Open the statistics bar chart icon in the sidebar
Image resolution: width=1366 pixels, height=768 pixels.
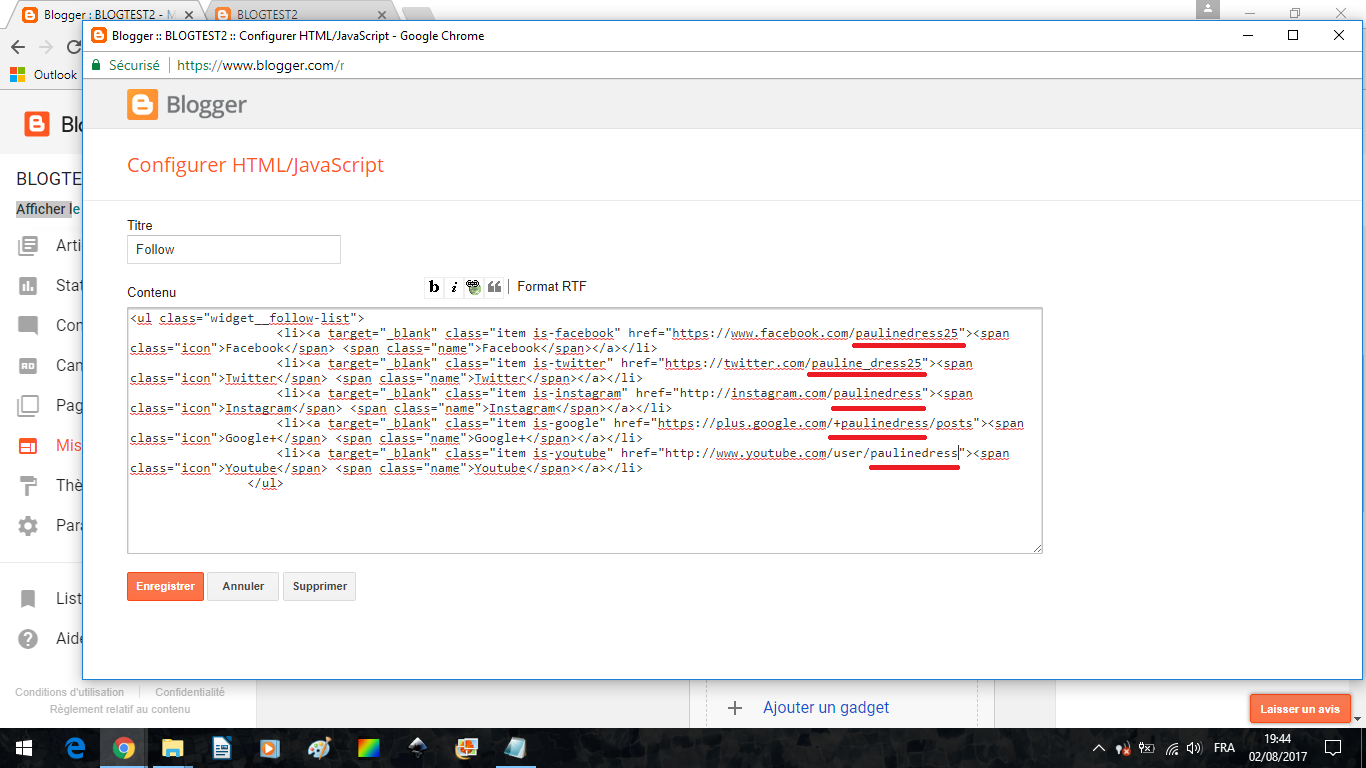28,286
